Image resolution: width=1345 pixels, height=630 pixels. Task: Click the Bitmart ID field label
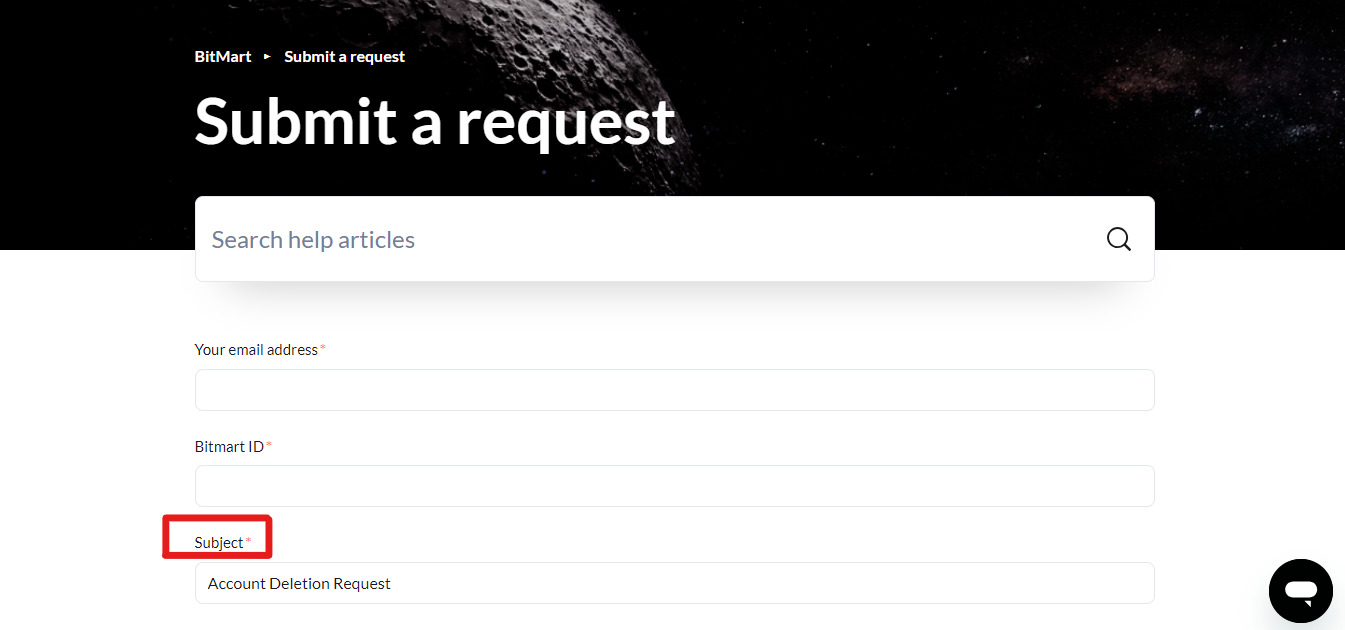pyautogui.click(x=229, y=446)
